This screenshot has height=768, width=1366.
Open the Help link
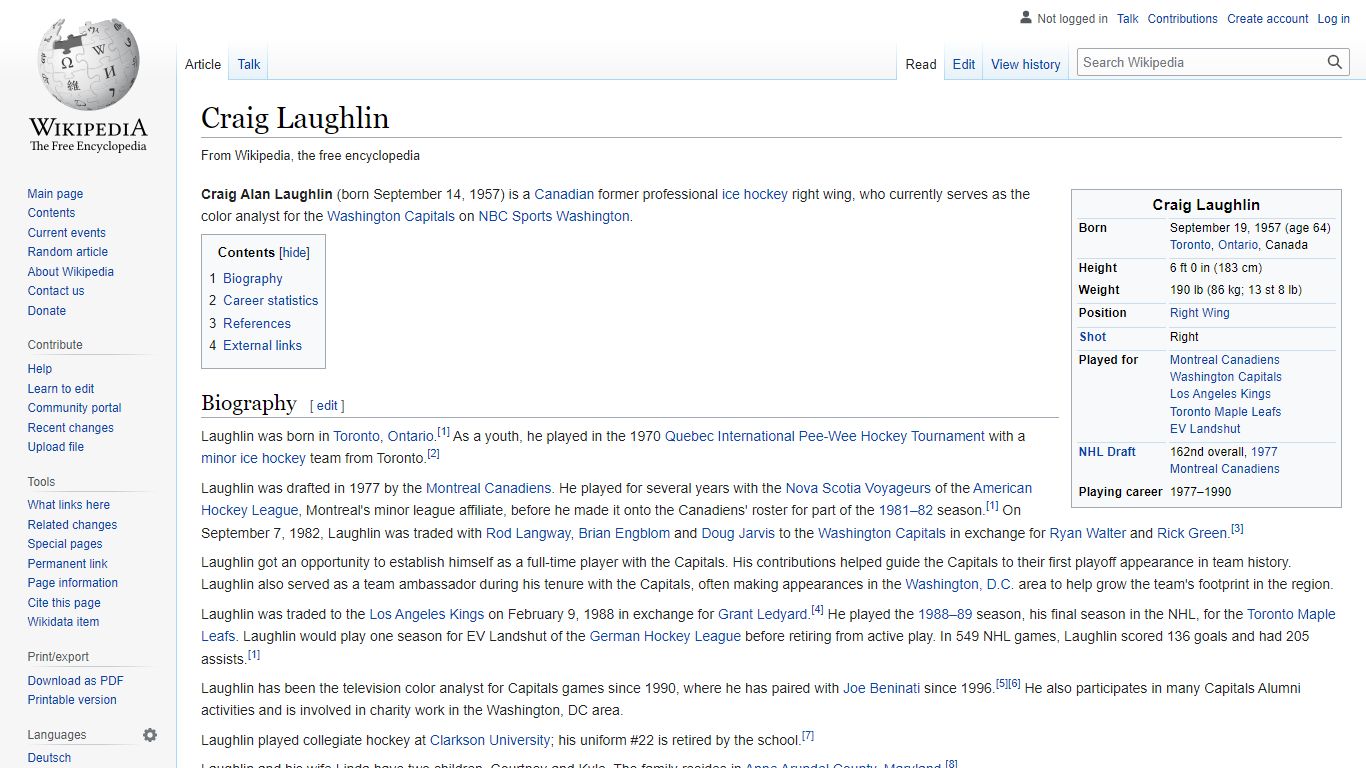[40, 369]
